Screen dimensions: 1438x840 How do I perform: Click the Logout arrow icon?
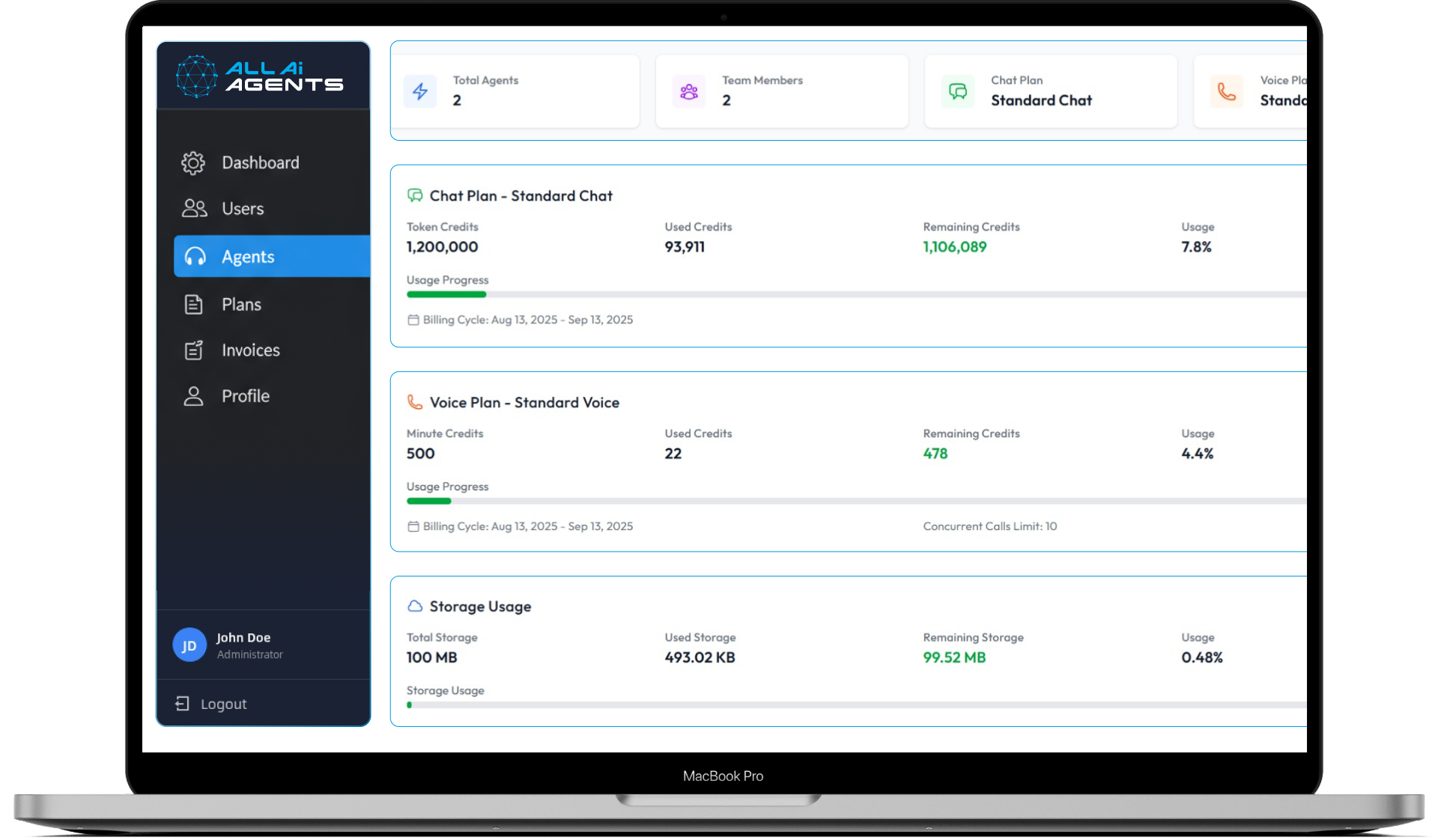pos(182,704)
